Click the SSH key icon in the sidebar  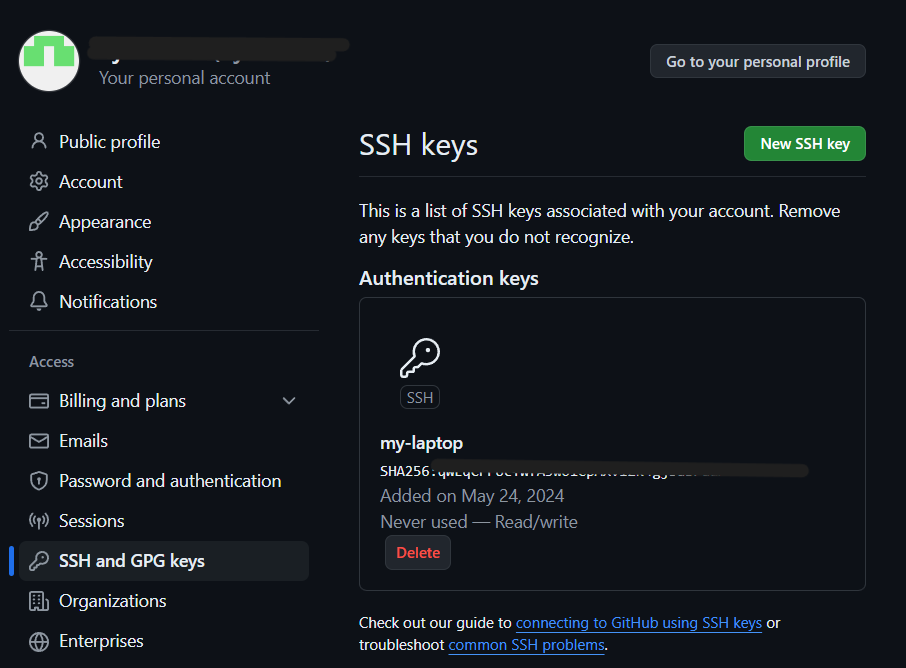click(x=38, y=560)
